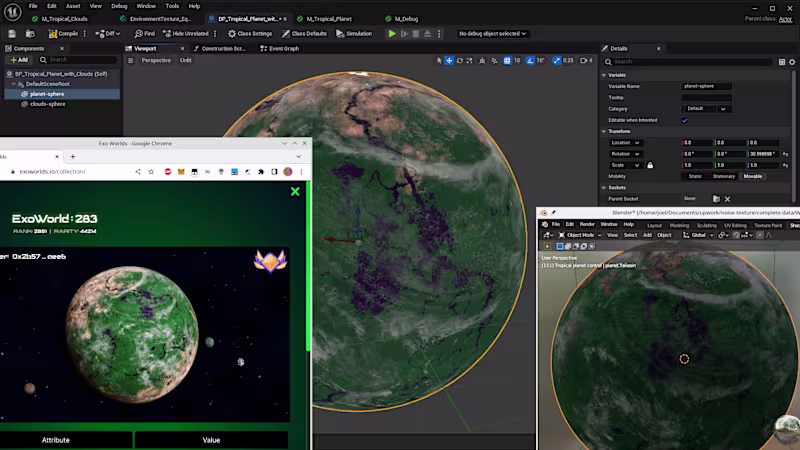This screenshot has width=800, height=450.
Task: Set Mobility to Stationary
Action: pyautogui.click(x=722, y=176)
